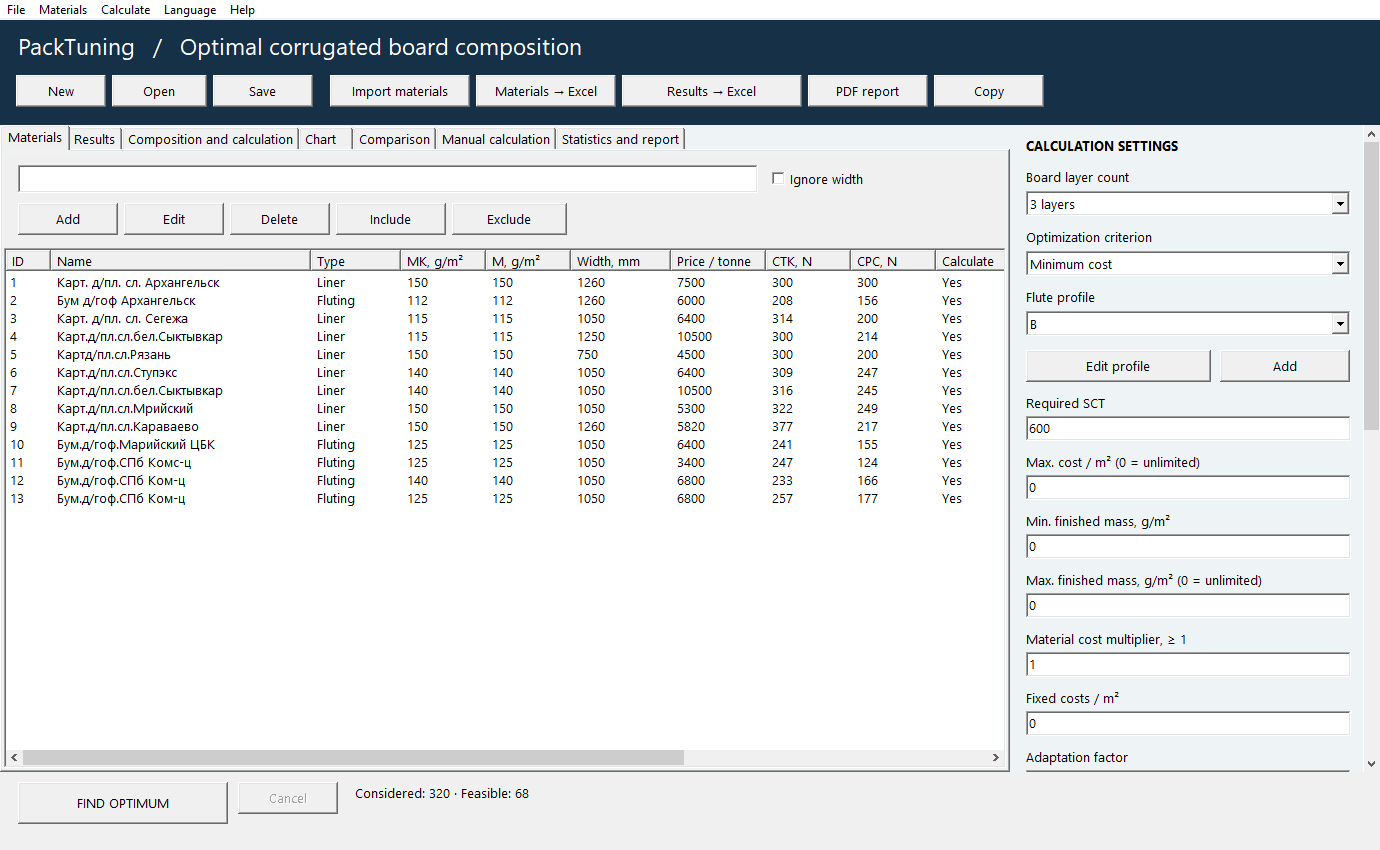Image resolution: width=1380 pixels, height=850 pixels.
Task: Click Add button next to Edit profile
Action: 1285,366
